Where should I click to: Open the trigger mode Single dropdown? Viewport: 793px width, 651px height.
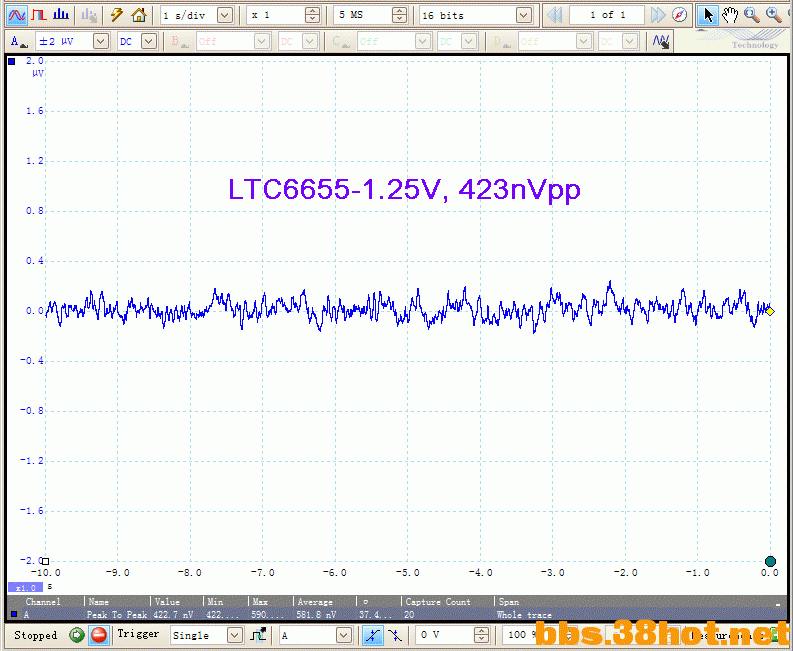(235, 635)
